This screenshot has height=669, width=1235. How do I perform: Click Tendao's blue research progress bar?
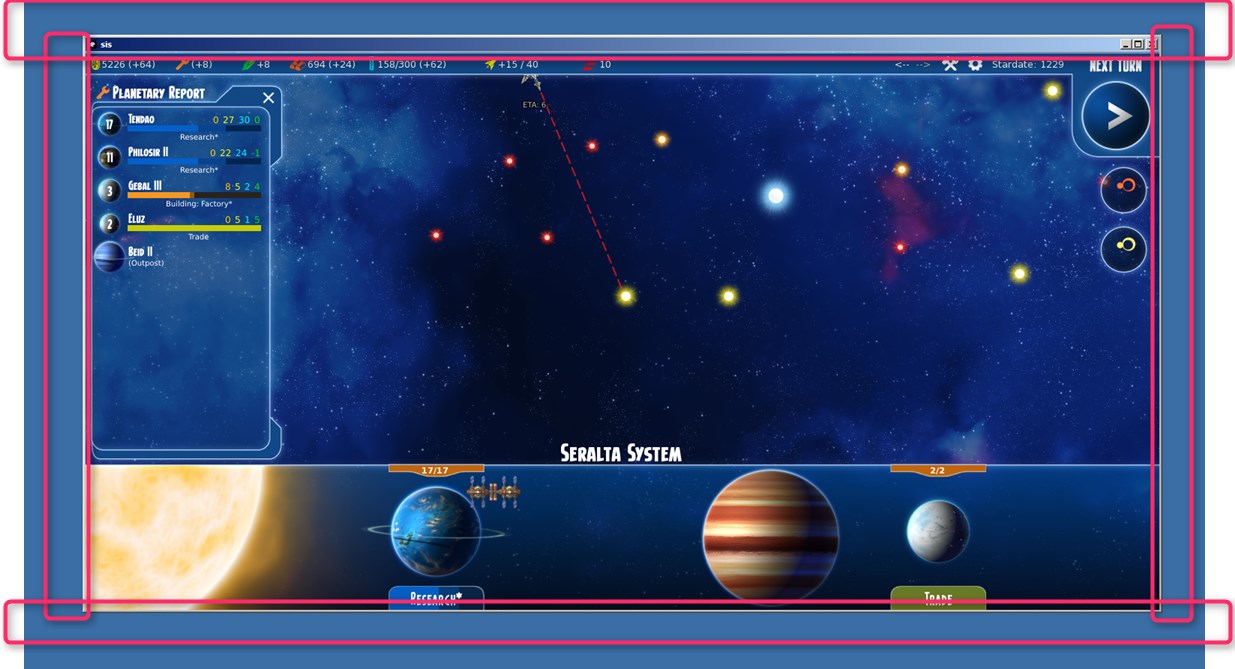point(194,129)
